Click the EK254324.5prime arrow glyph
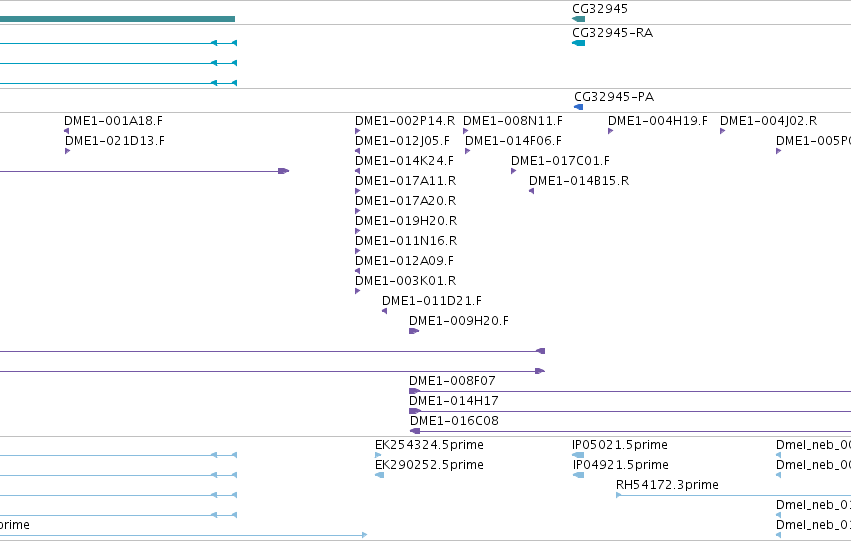The width and height of the screenshot is (851, 541). 378,455
